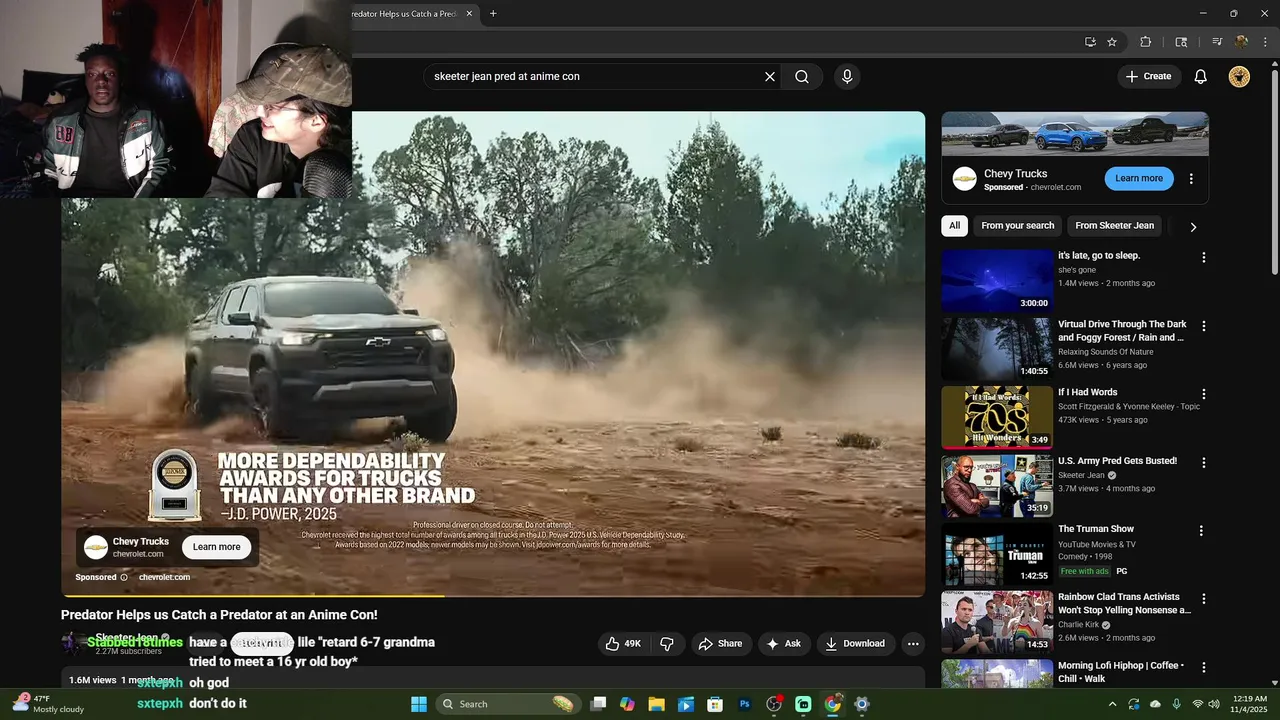The height and width of the screenshot is (720, 1280).
Task: Open "it's late, go to sleep" thumbnail
Action: tap(996, 281)
